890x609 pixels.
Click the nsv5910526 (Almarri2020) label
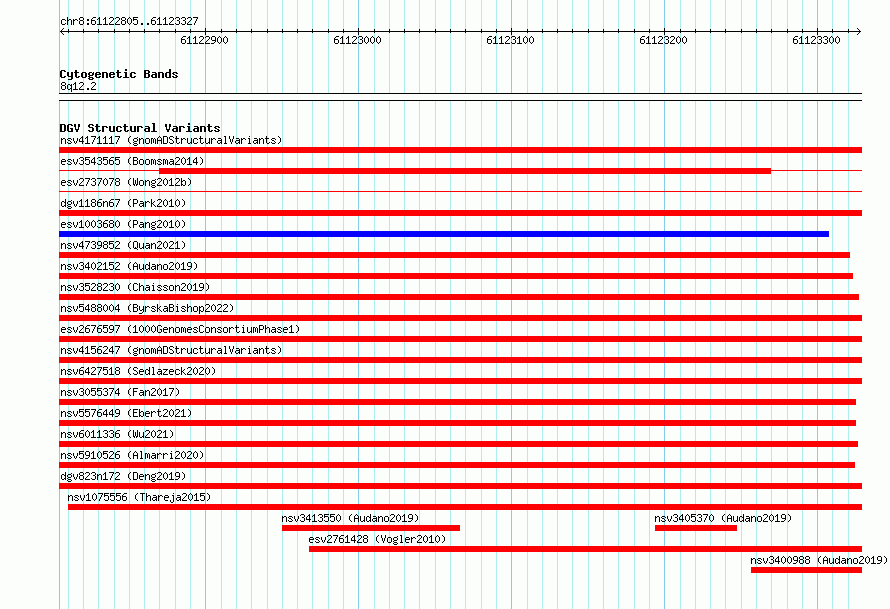coord(132,455)
